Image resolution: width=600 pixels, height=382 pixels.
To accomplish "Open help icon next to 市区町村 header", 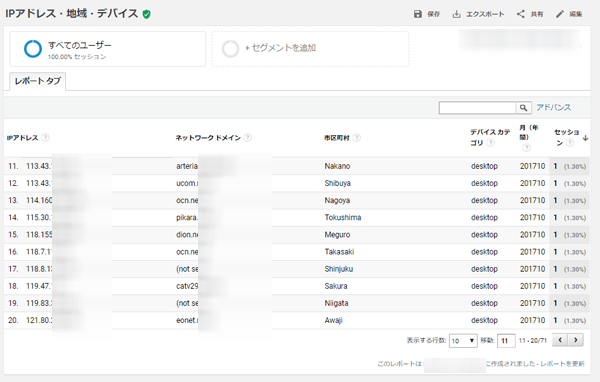I will [356, 137].
